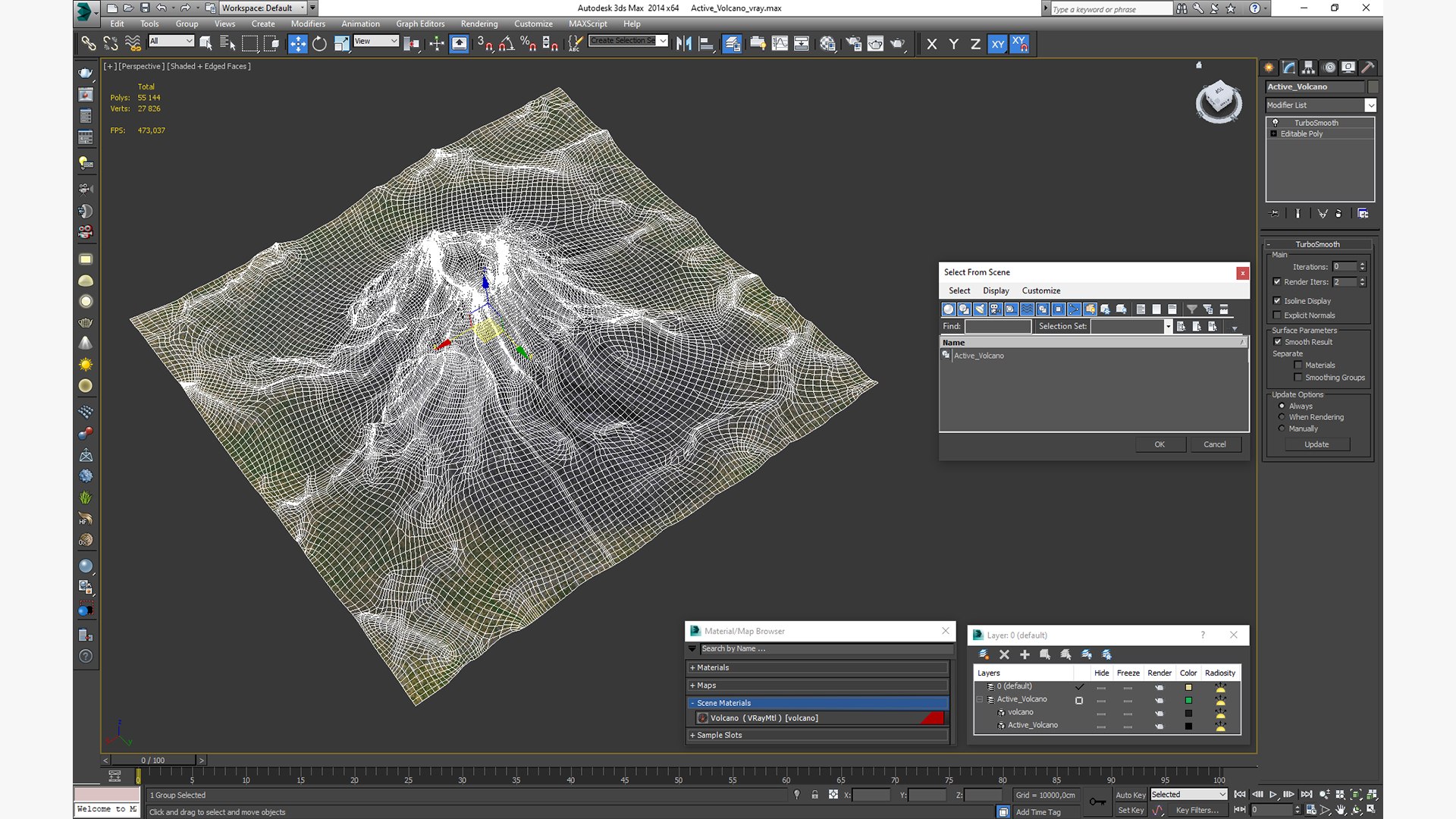Click Create New Layer icon in Layer dialog
Screen dimensions: 1456x819
[x=984, y=654]
